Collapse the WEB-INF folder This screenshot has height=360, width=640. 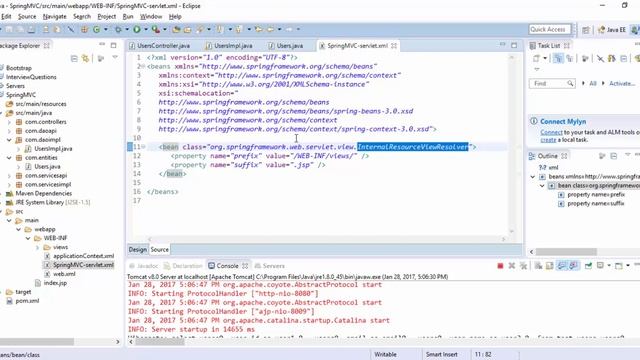(28, 238)
